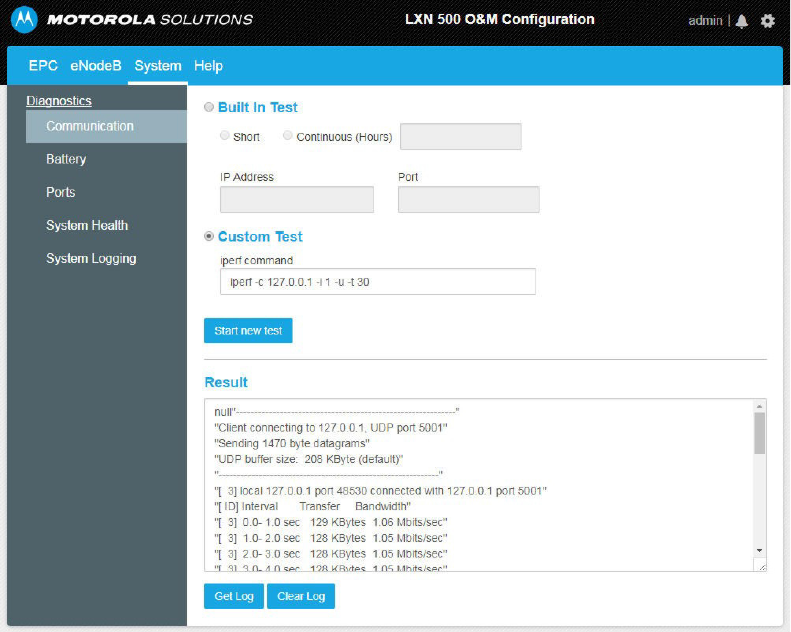Switch to the EPC tab

coord(43,66)
